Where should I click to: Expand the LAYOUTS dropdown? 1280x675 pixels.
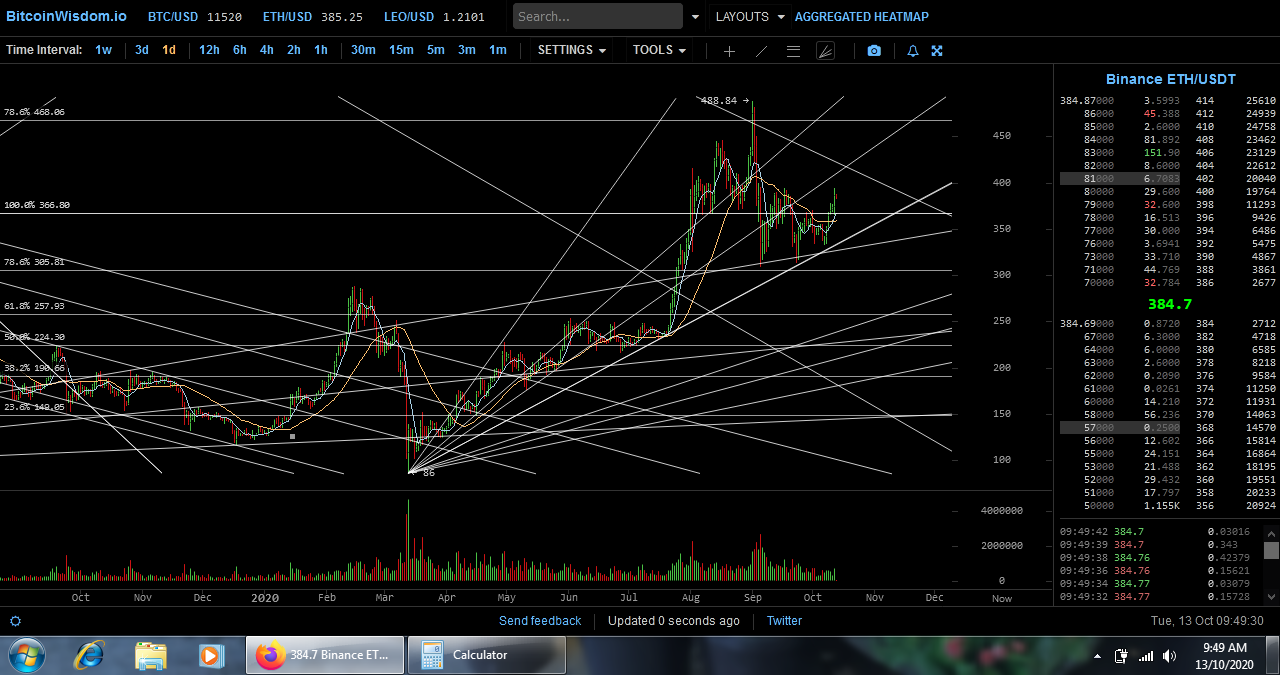tap(750, 17)
